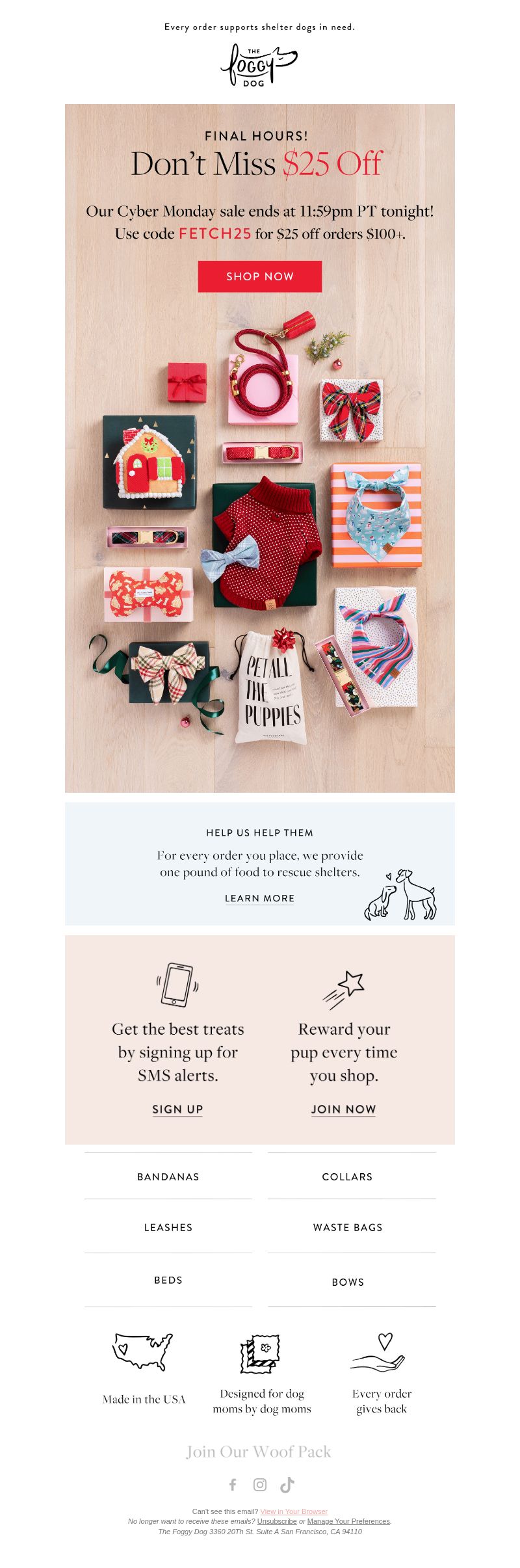Select the LEASHES category
The width and height of the screenshot is (520, 1568).
pos(168,1227)
